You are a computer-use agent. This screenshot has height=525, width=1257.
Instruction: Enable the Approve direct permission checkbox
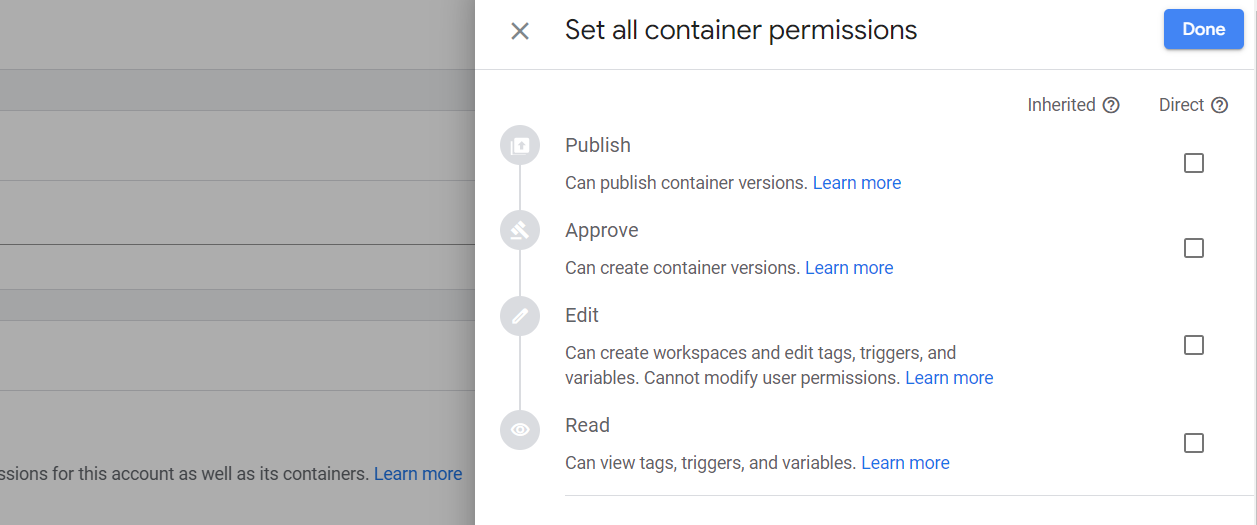tap(1193, 248)
